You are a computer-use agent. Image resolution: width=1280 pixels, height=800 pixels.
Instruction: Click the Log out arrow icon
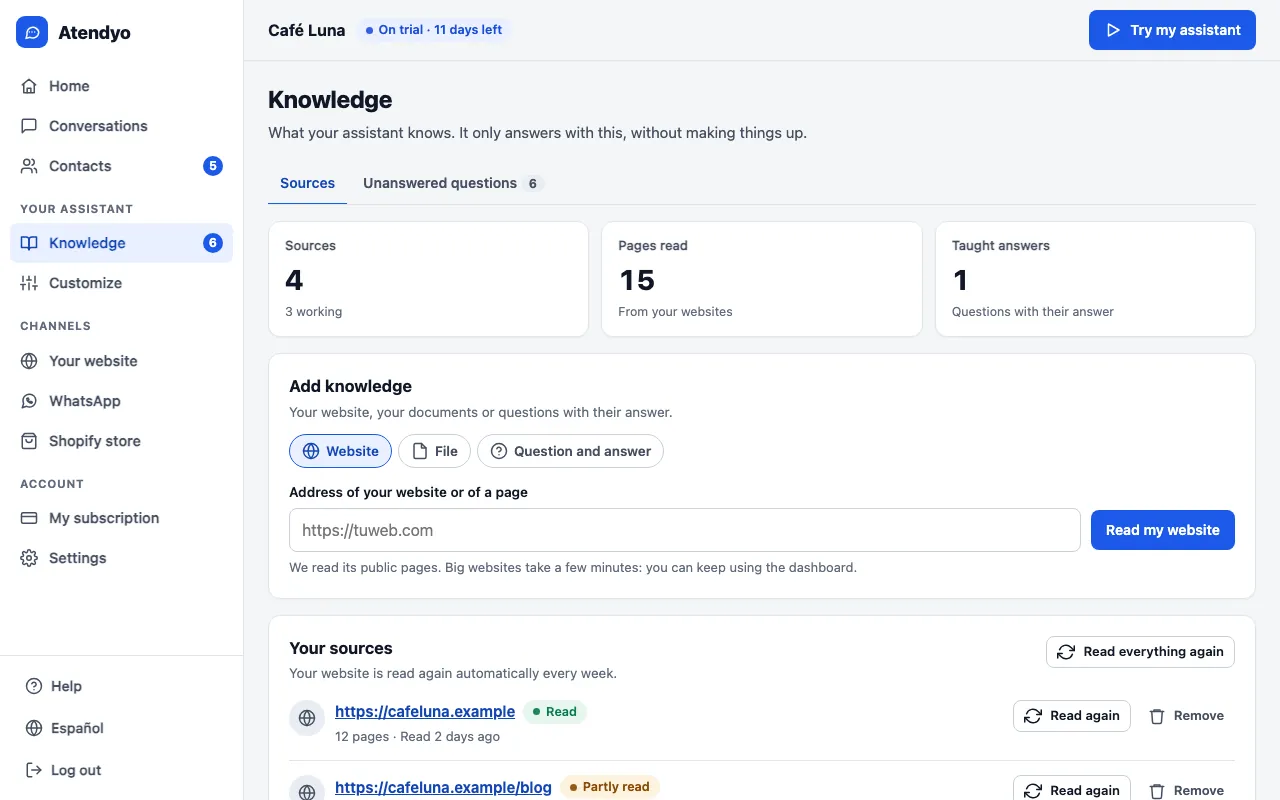coord(34,770)
